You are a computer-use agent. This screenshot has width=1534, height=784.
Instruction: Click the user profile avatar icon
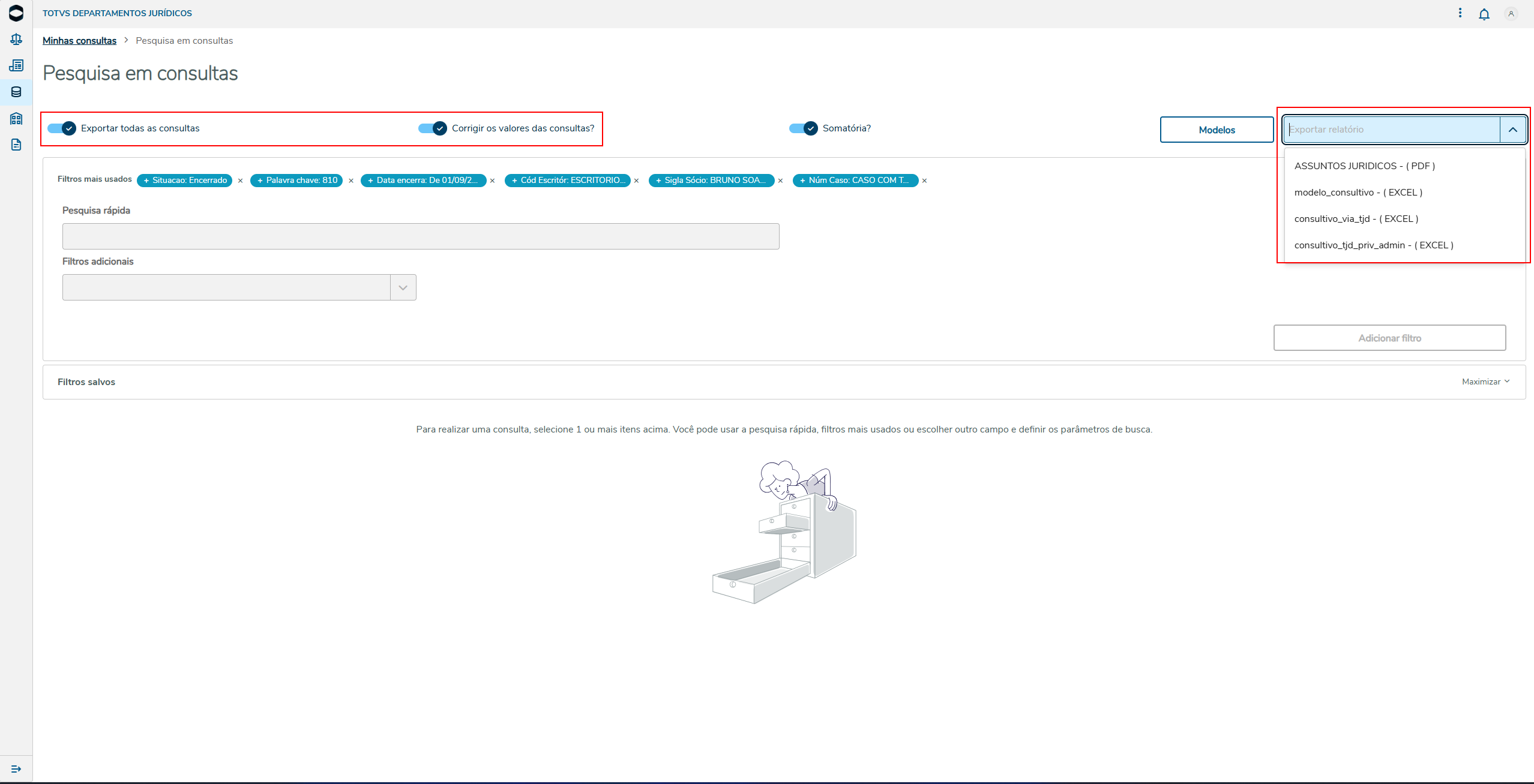pos(1511,14)
